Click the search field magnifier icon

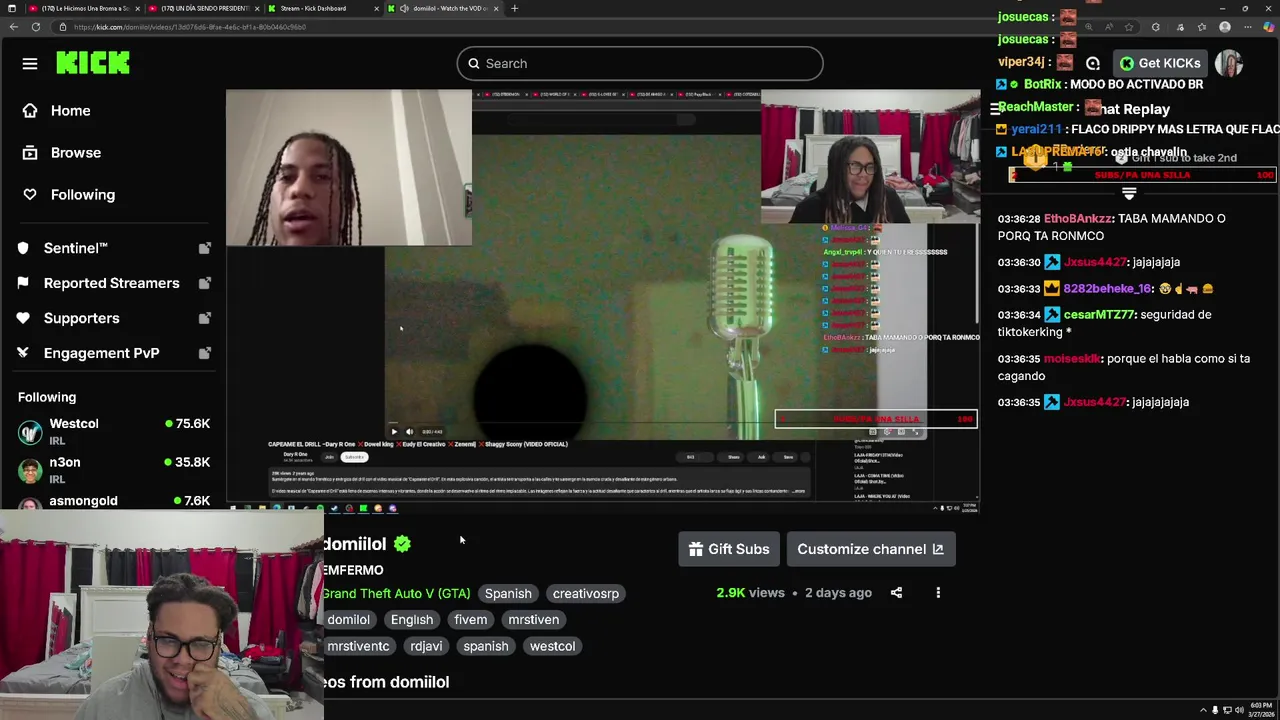coord(474,64)
